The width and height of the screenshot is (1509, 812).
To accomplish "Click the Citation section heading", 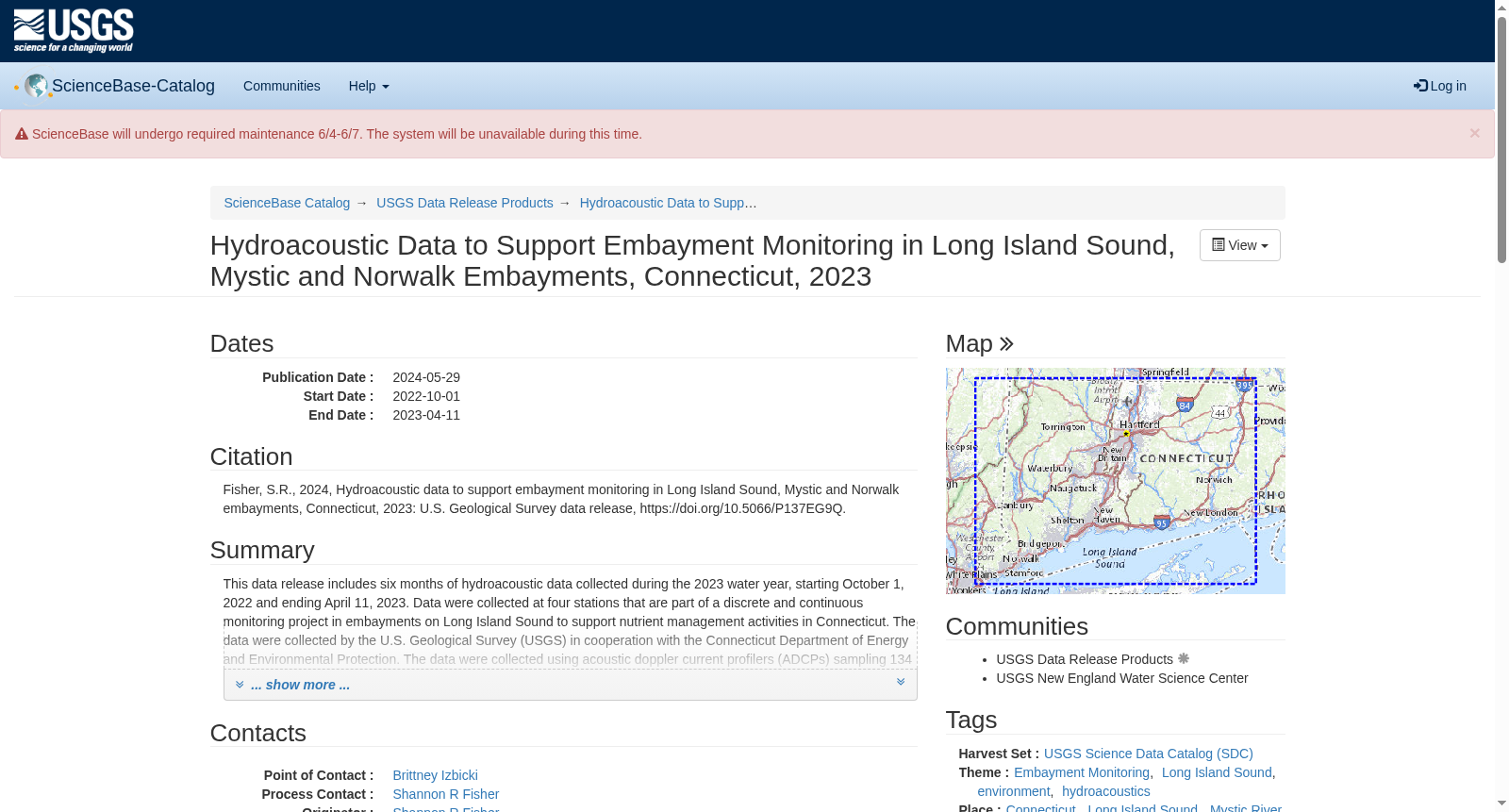I will (251, 456).
